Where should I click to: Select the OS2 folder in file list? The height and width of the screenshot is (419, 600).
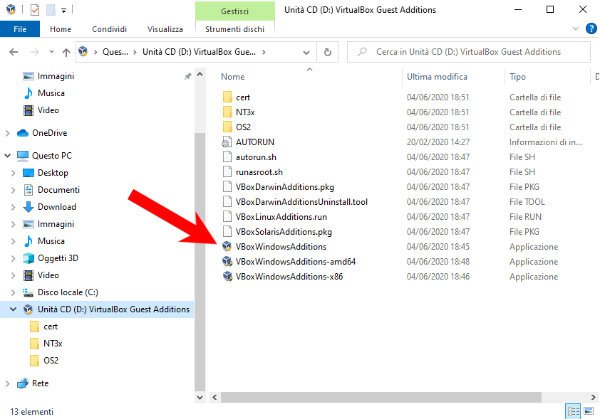coord(243,127)
